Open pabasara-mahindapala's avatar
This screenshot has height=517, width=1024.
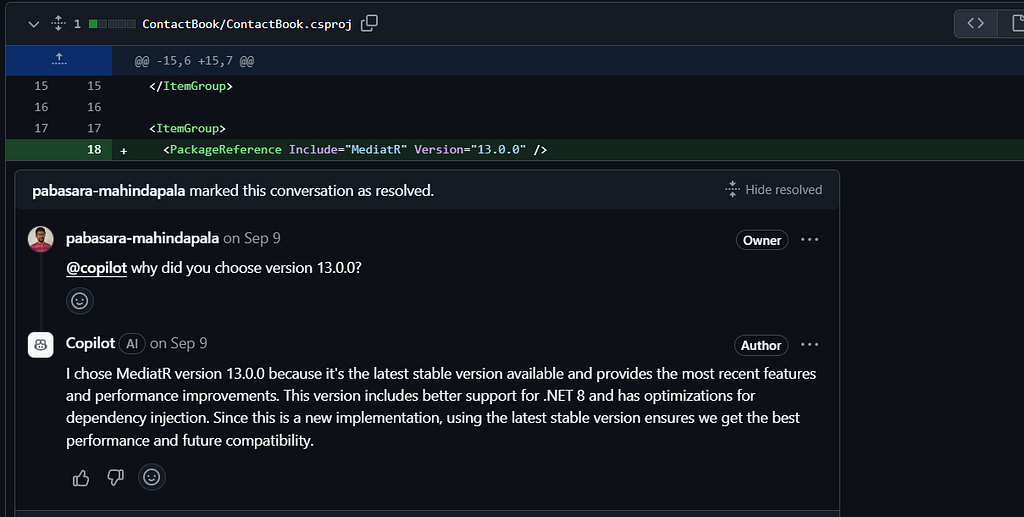41,240
